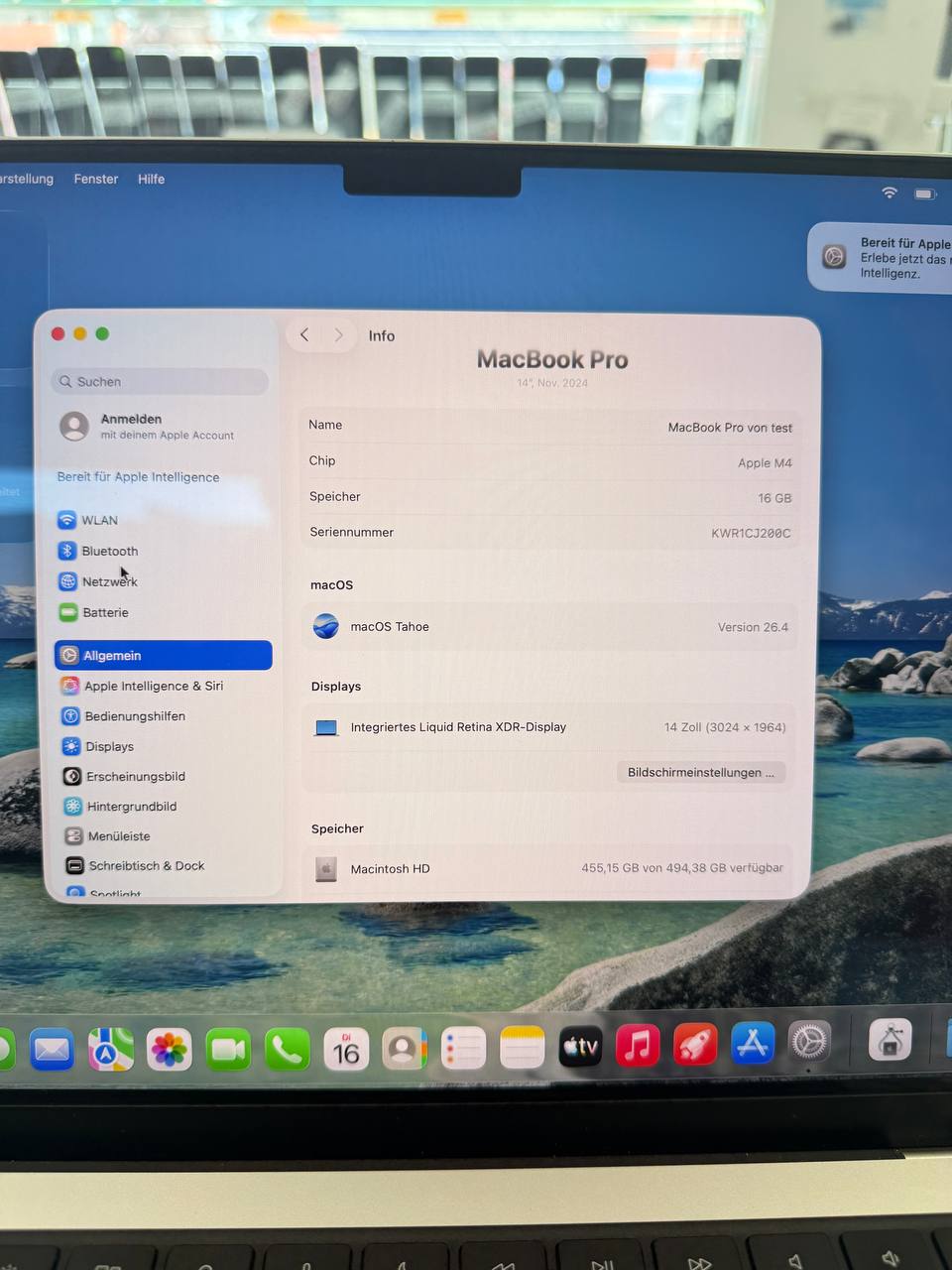Click the Wi-Fi status icon in menu bar
The height and width of the screenshot is (1270, 952).
(890, 192)
